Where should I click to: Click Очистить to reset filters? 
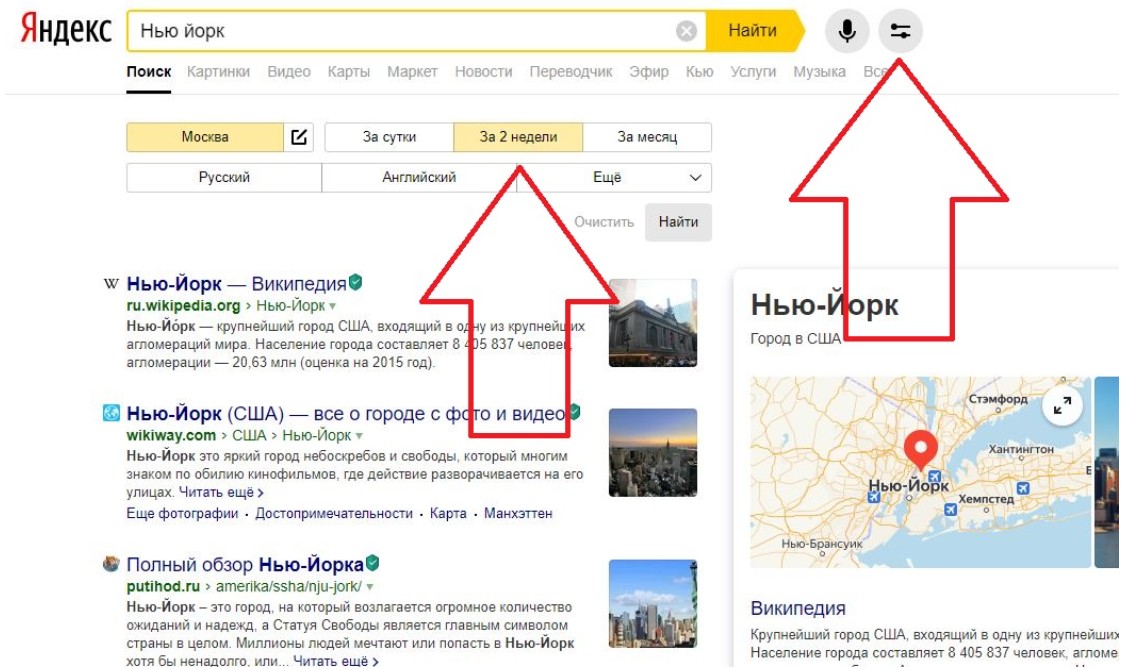pos(604,222)
